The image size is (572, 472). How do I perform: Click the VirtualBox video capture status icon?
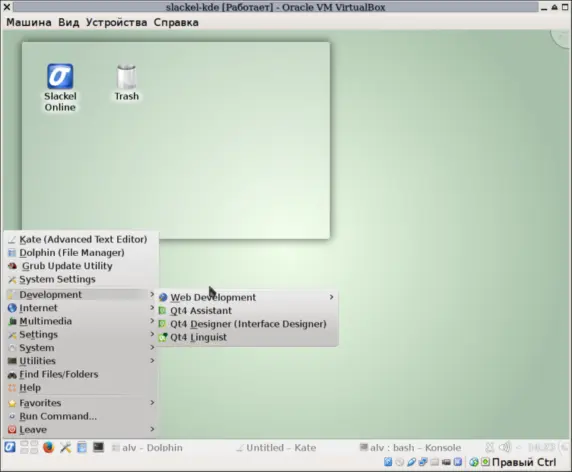click(446, 462)
